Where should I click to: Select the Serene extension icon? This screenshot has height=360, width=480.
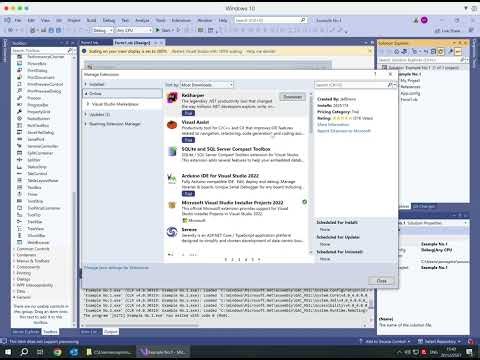tap(172, 232)
